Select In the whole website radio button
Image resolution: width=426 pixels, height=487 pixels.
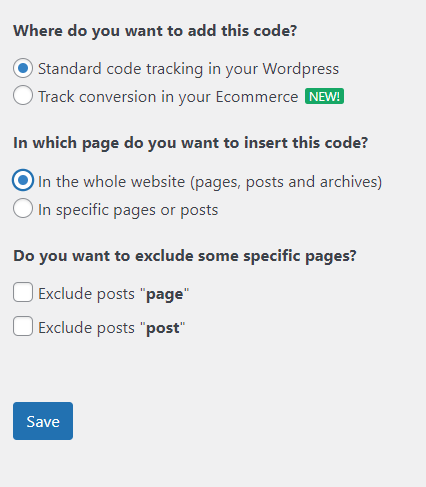(x=23, y=180)
